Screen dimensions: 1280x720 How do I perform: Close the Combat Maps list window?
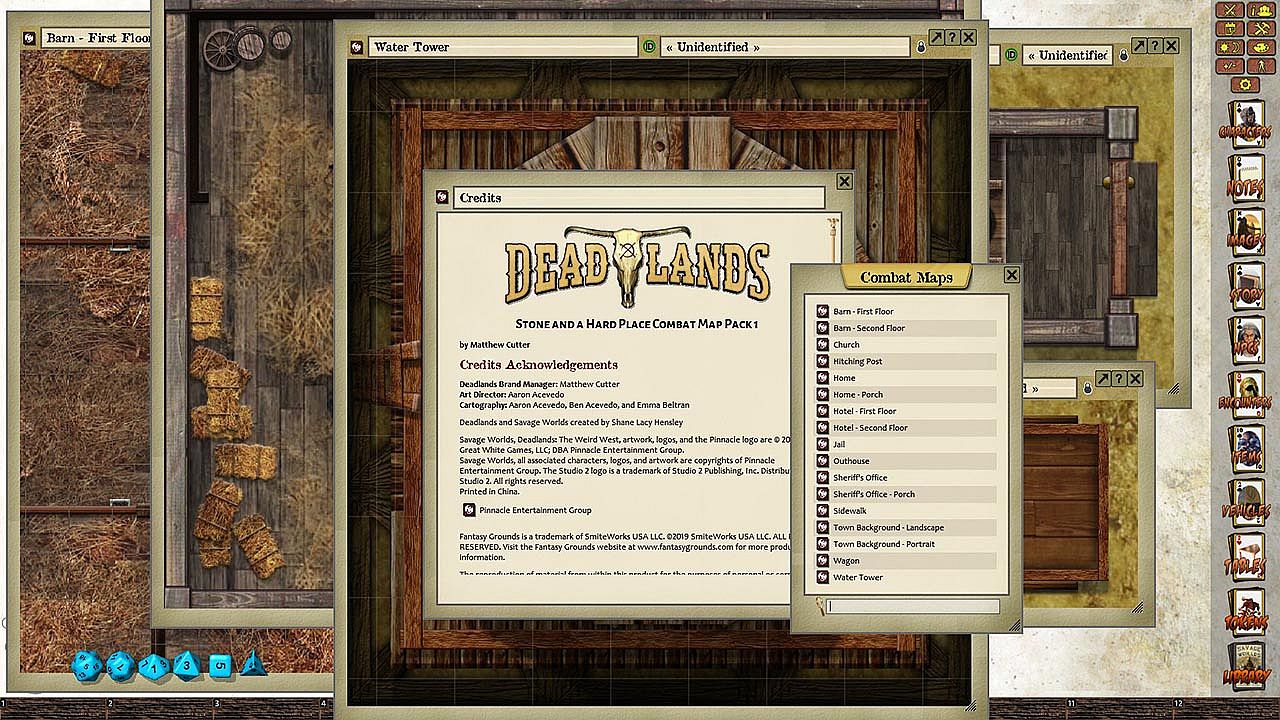(1011, 275)
